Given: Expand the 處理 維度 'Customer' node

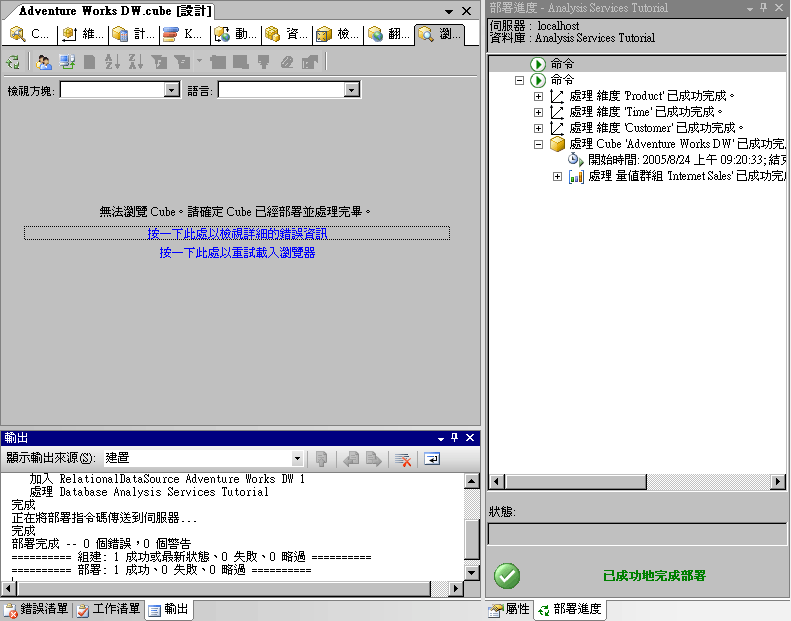Looking at the screenshot, I should point(538,129).
